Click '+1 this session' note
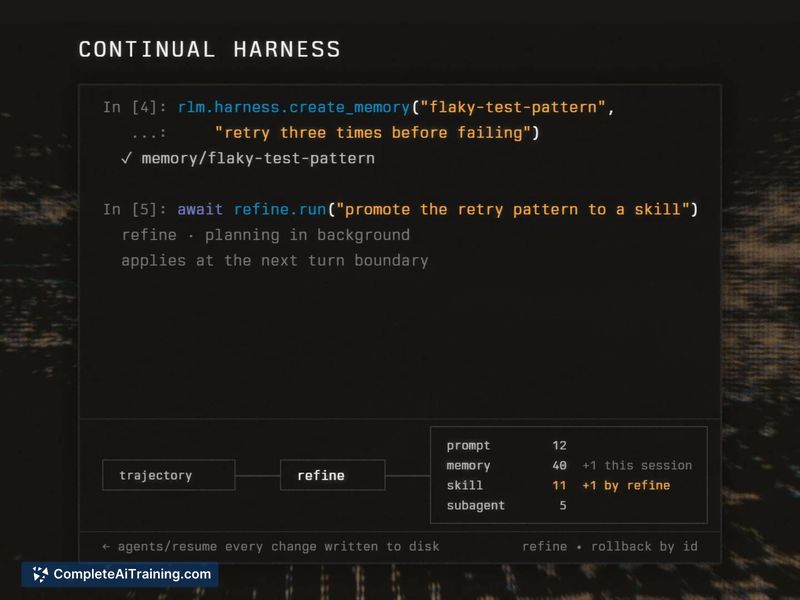This screenshot has width=800, height=600. [x=637, y=465]
